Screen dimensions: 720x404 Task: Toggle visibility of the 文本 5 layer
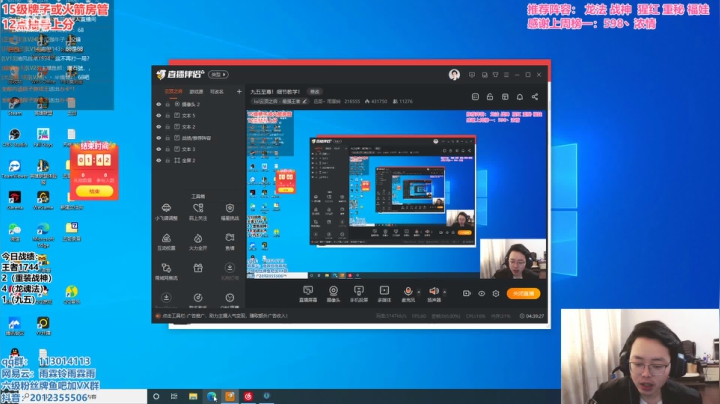[159, 115]
